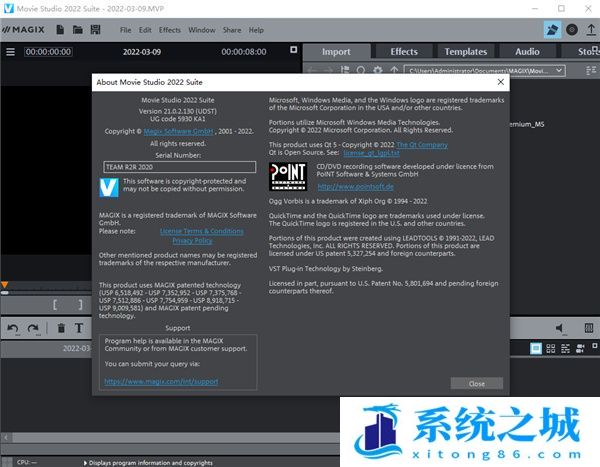The width and height of the screenshot is (600, 467).
Task: Switch to the Effects tab in Media Pool
Action: point(404,52)
